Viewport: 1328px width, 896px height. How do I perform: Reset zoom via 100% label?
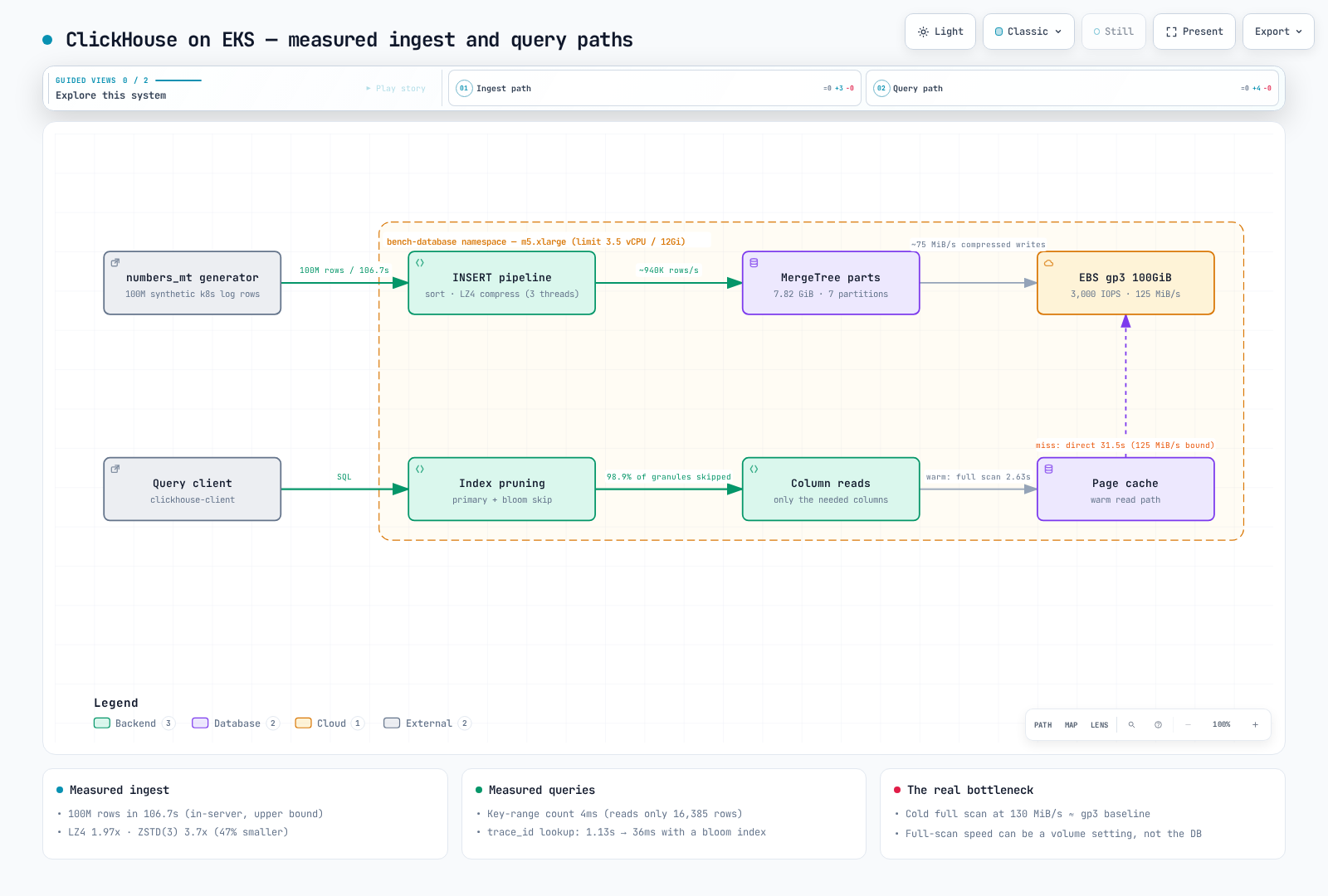[x=1221, y=725]
